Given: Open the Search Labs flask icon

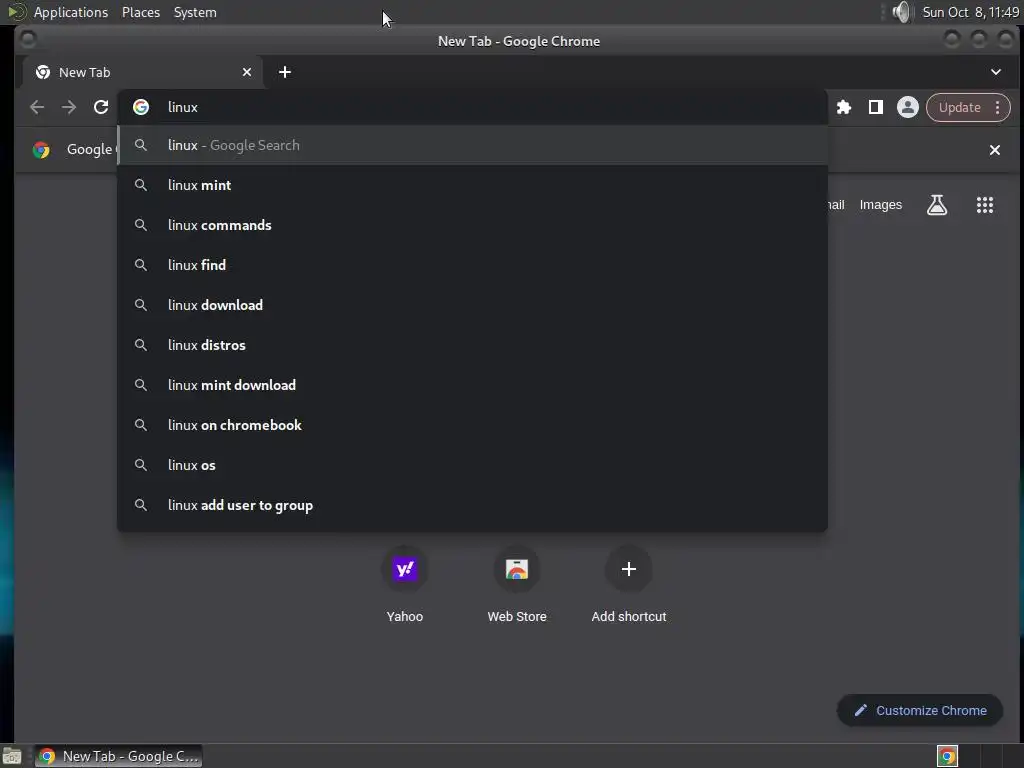Looking at the screenshot, I should pyautogui.click(x=936, y=205).
